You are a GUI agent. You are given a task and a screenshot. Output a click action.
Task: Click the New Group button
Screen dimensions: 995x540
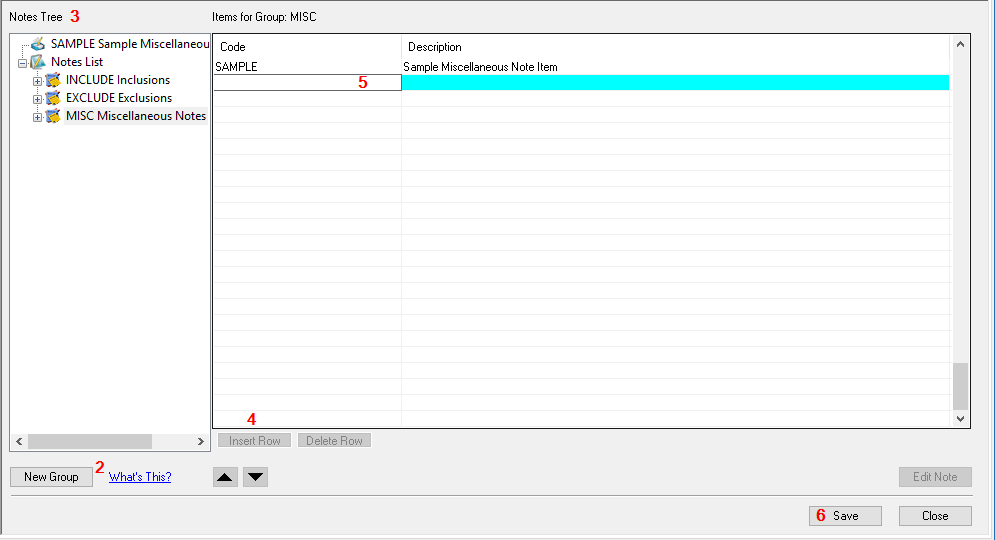point(51,477)
